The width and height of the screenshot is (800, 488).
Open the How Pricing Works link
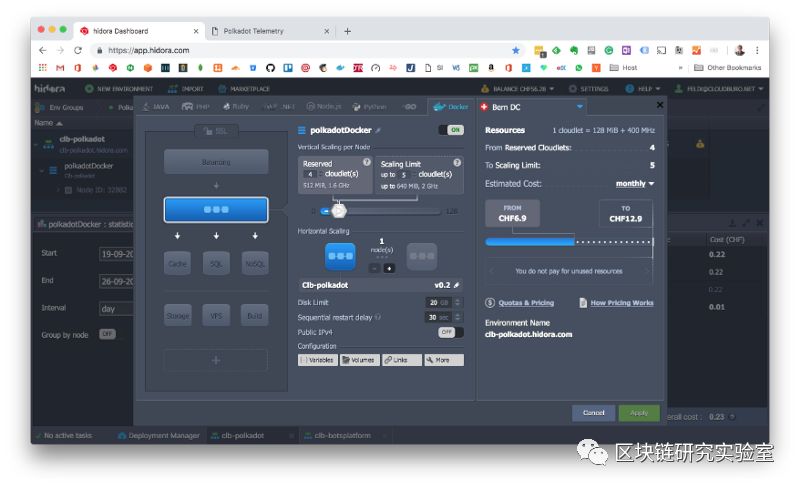[x=622, y=303]
